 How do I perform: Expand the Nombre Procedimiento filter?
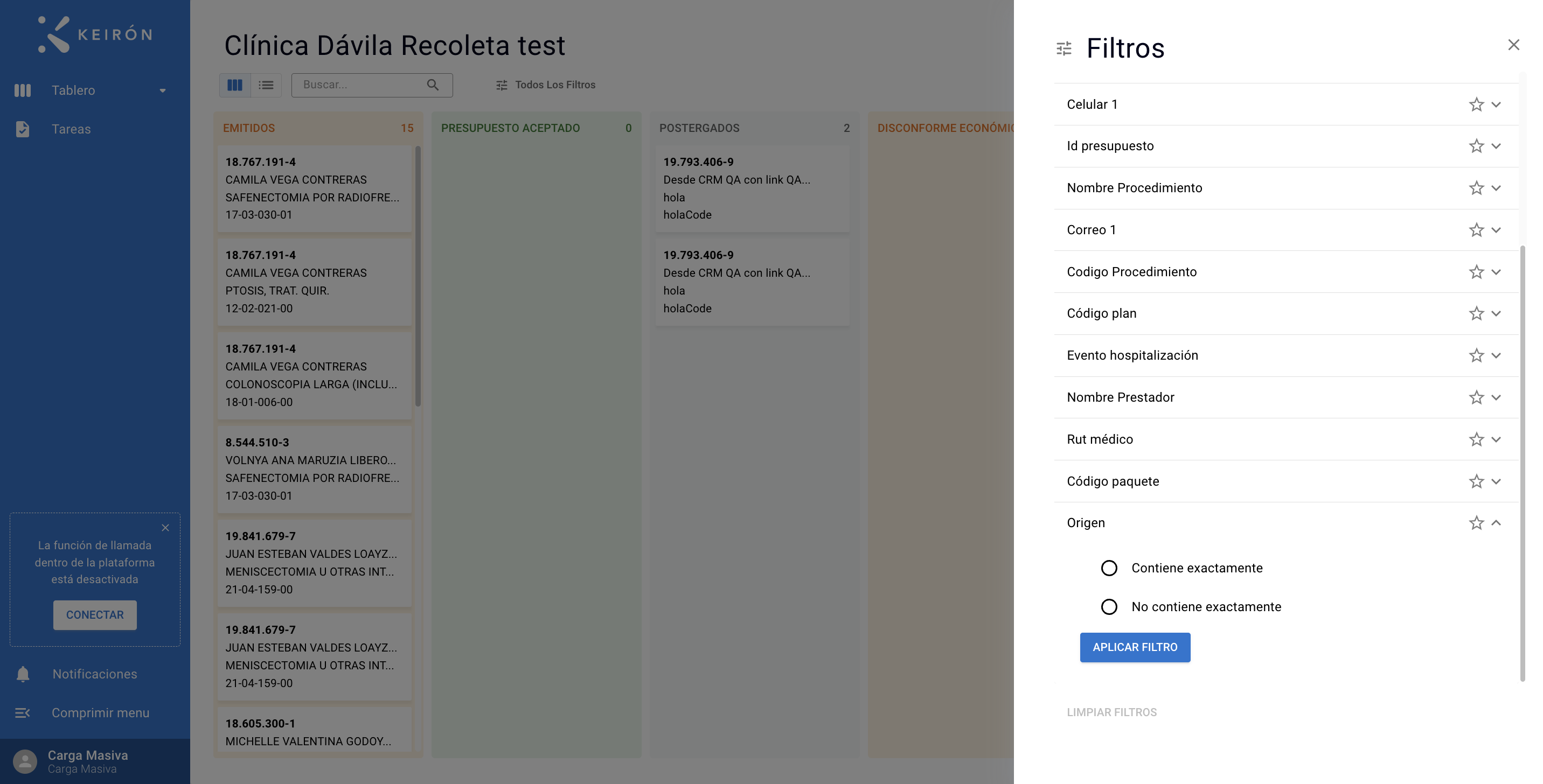(x=1496, y=188)
